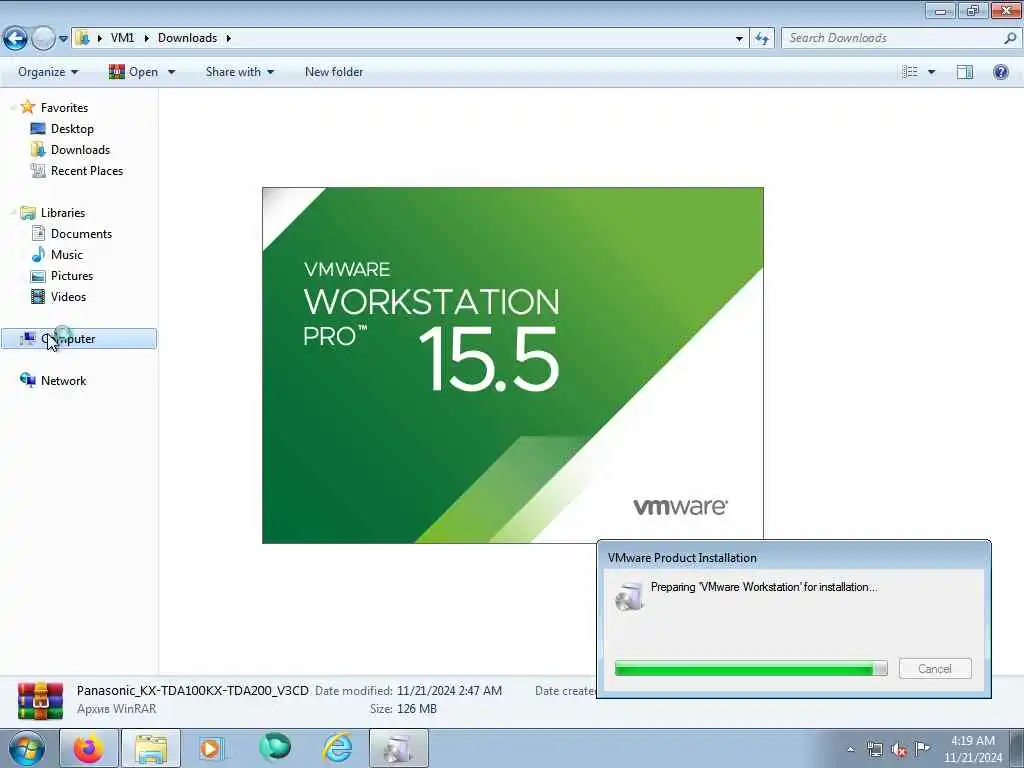Click the Recent Places icon
Viewport: 1024px width, 768px height.
pos(38,170)
